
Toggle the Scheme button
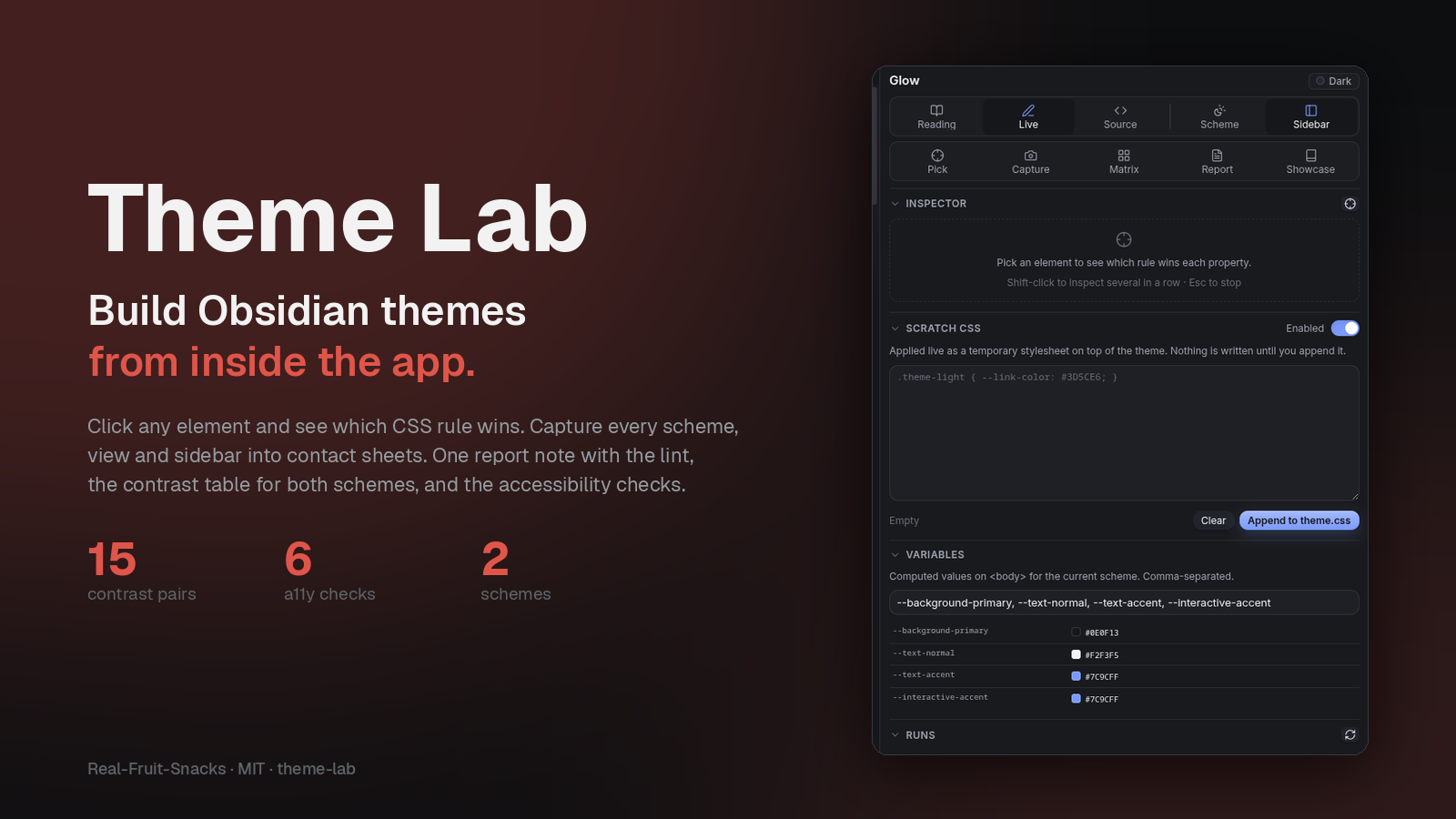point(1219,116)
